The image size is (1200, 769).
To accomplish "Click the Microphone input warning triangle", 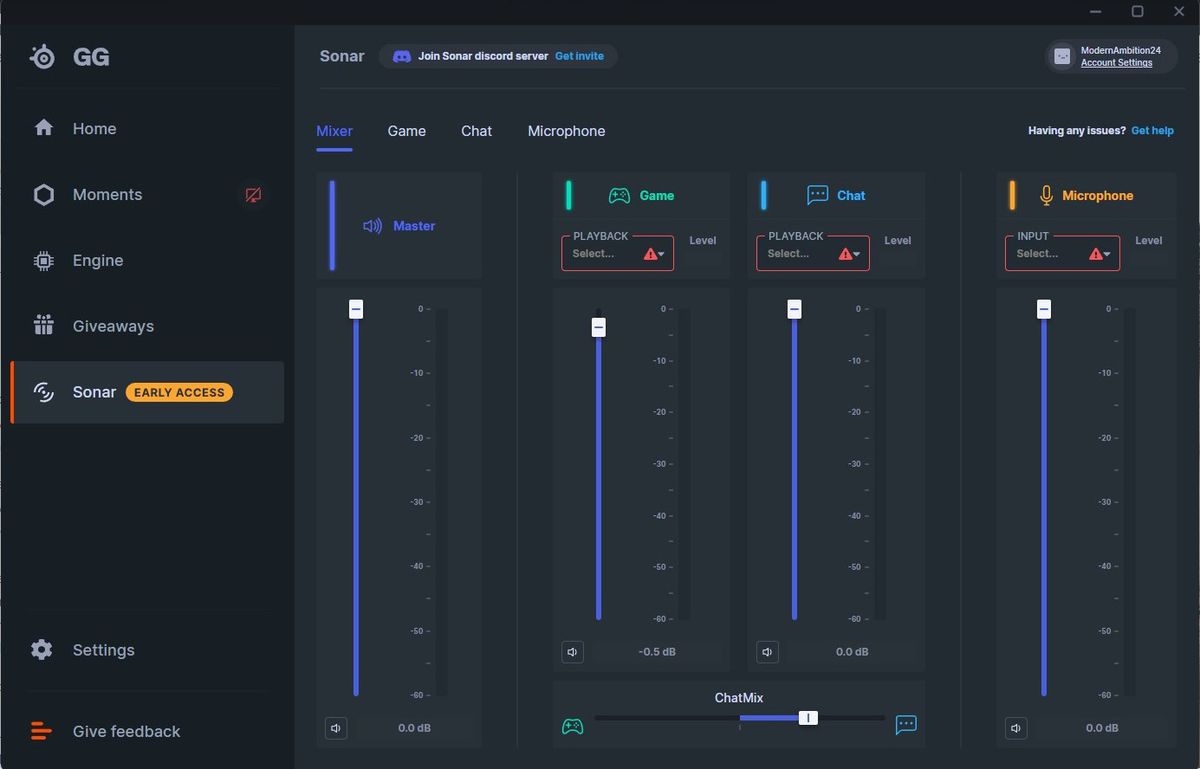I will pos(1095,254).
